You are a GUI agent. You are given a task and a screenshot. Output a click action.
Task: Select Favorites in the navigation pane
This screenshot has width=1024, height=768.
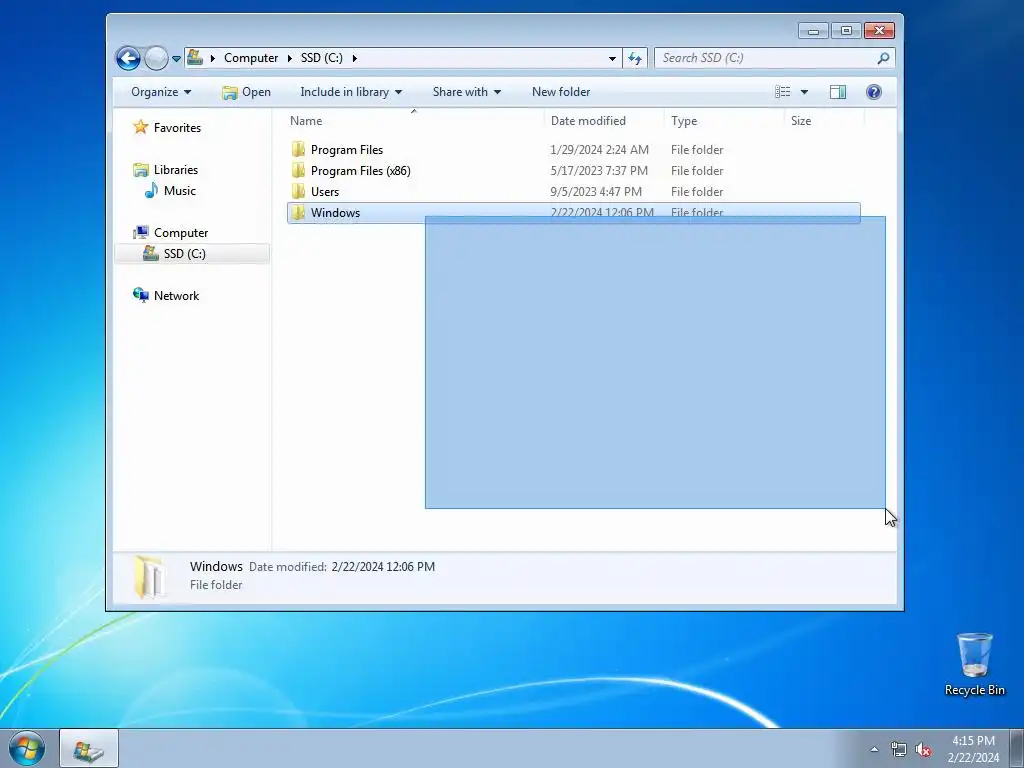(177, 128)
